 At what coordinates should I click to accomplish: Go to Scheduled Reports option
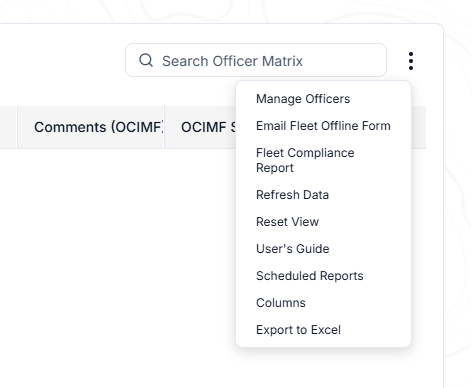310,276
